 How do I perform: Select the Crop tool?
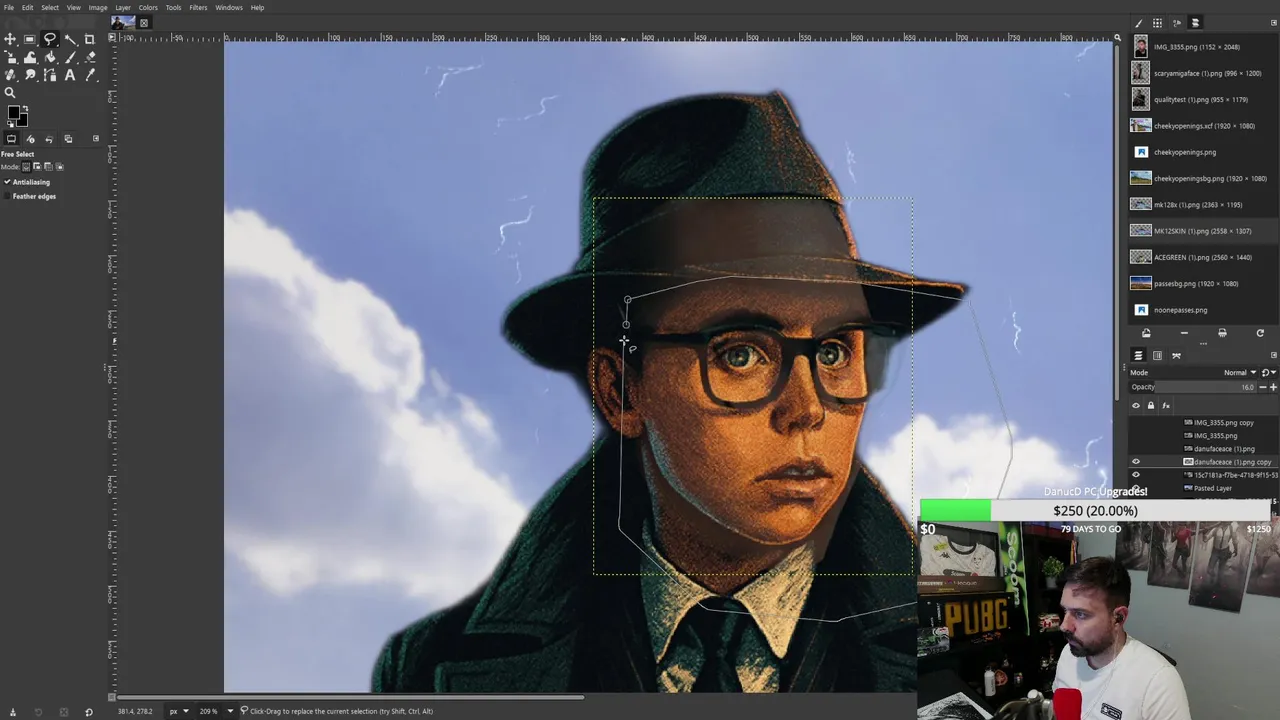point(90,39)
